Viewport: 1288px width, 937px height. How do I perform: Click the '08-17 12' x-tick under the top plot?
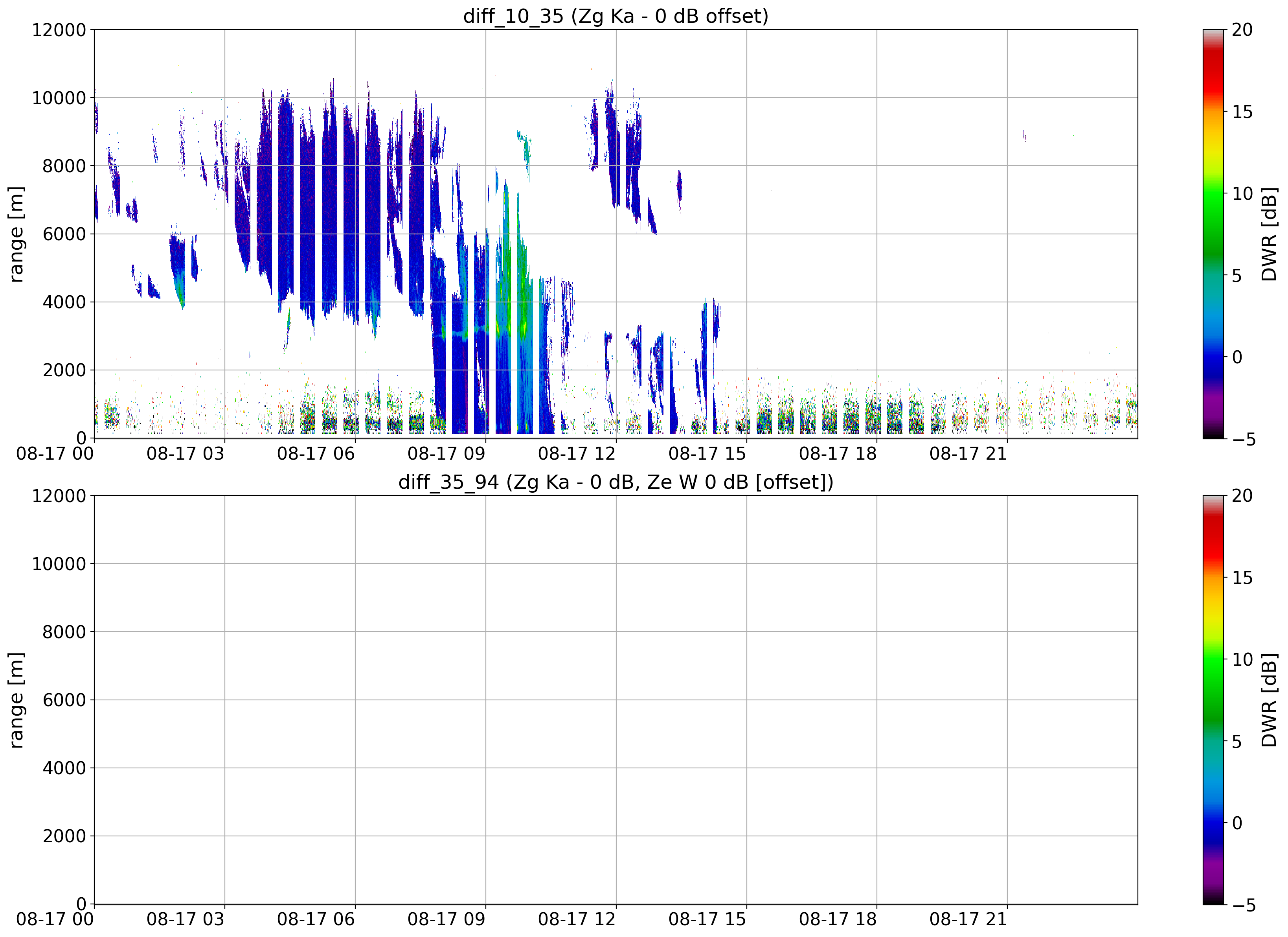pyautogui.click(x=577, y=453)
